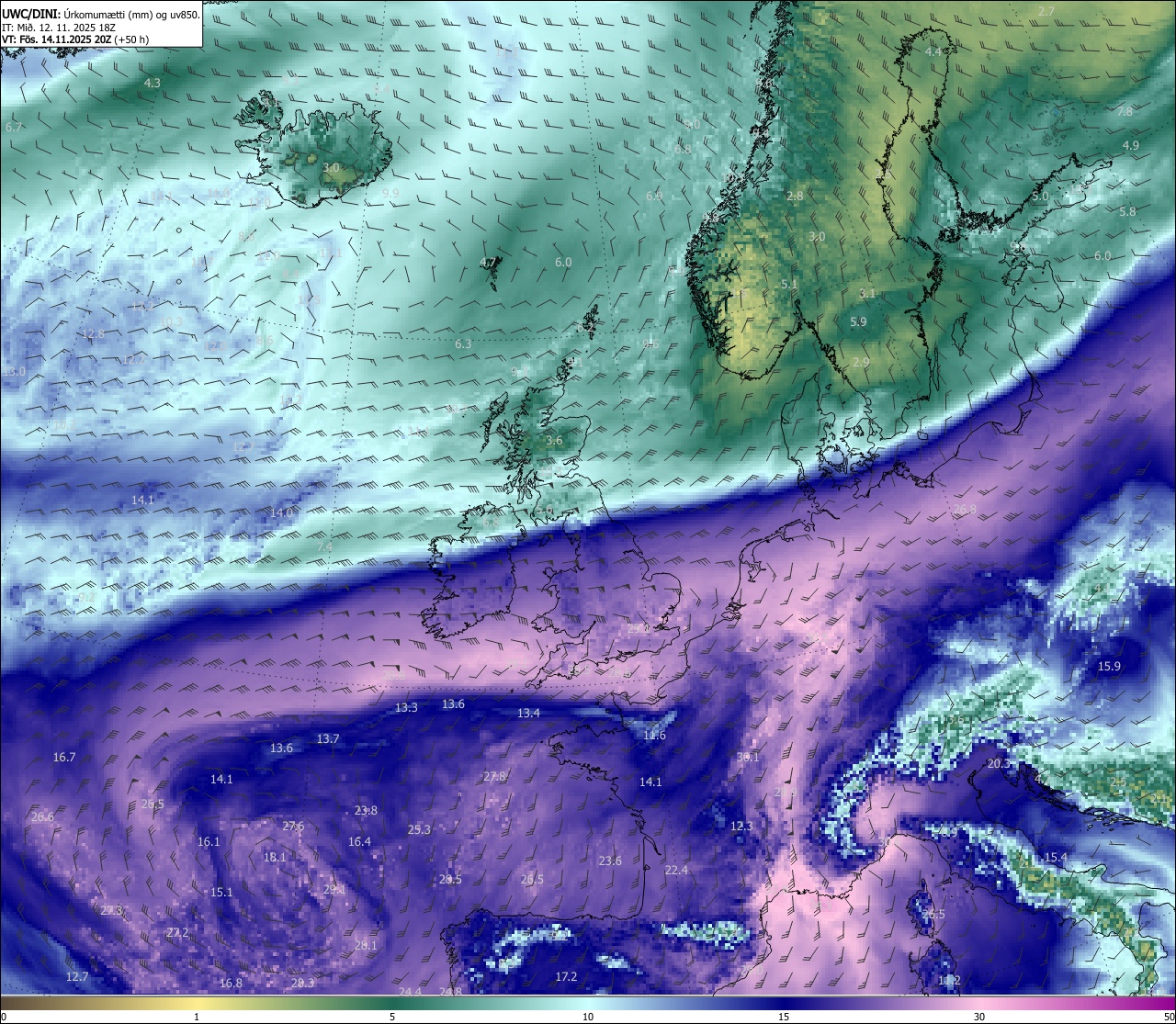Click the map value '2.8'

coord(795,196)
